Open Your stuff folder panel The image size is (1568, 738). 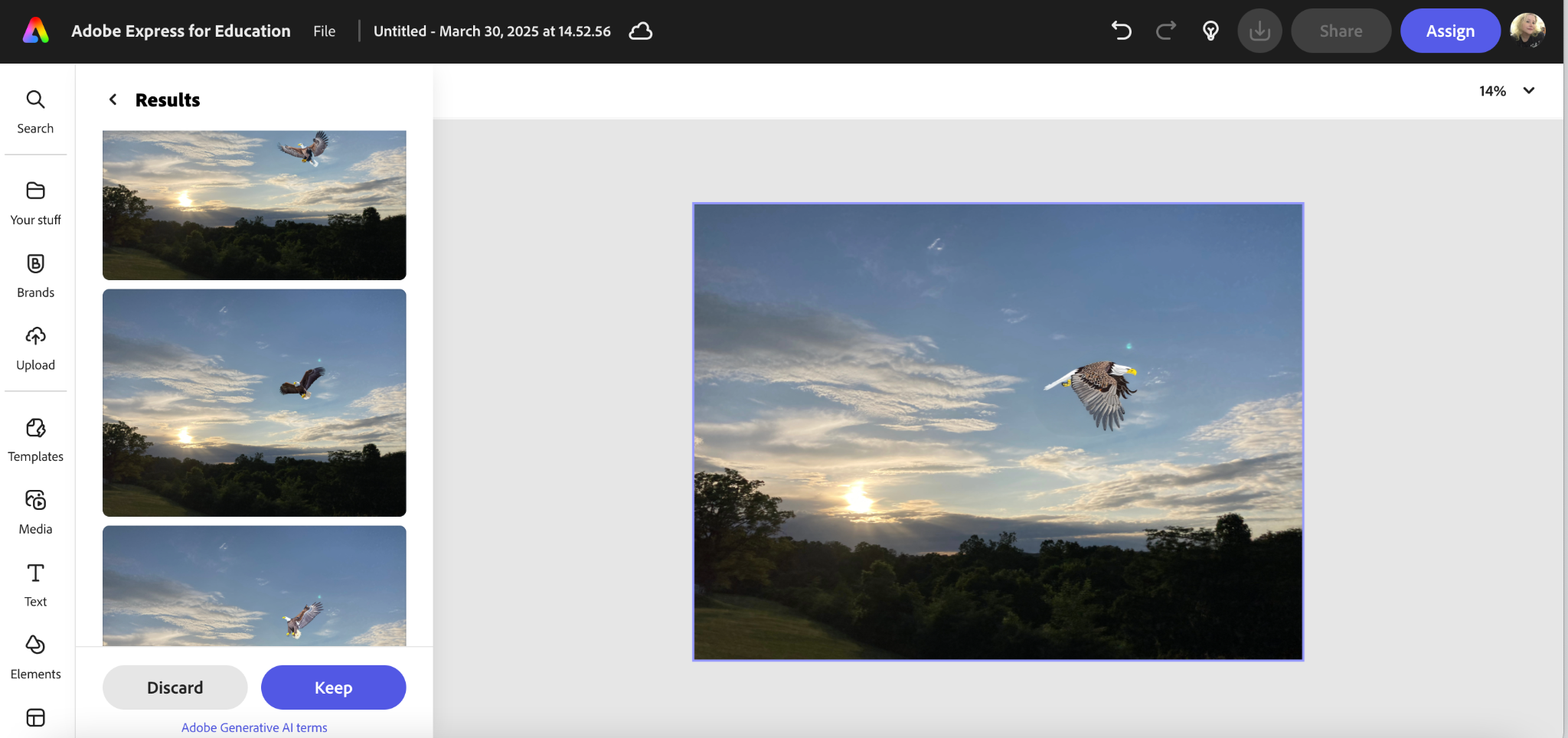coord(35,202)
